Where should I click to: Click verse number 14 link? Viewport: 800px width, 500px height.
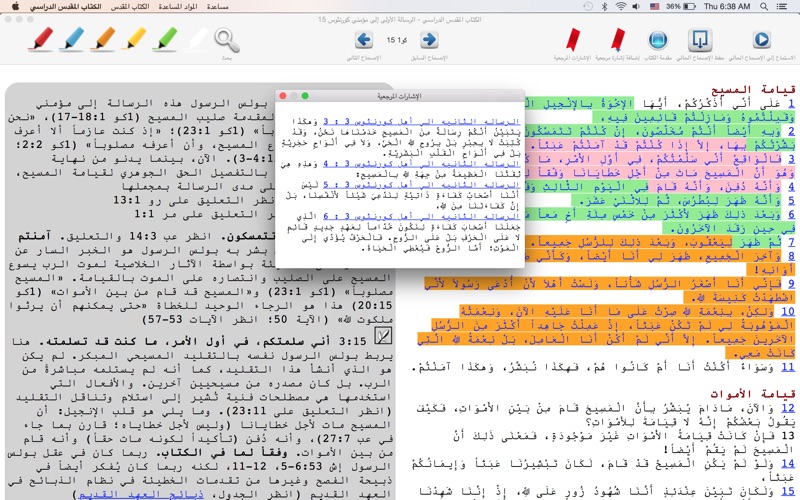[x=788, y=463]
